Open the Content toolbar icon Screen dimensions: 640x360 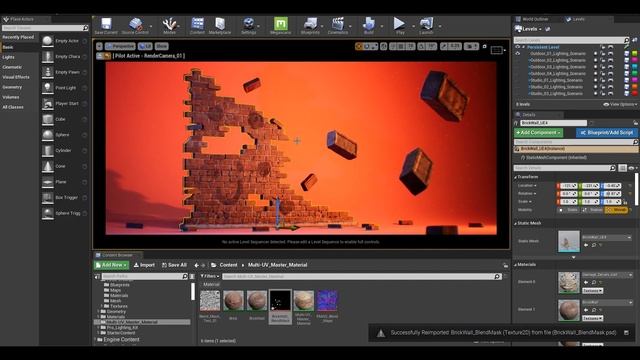pos(198,24)
